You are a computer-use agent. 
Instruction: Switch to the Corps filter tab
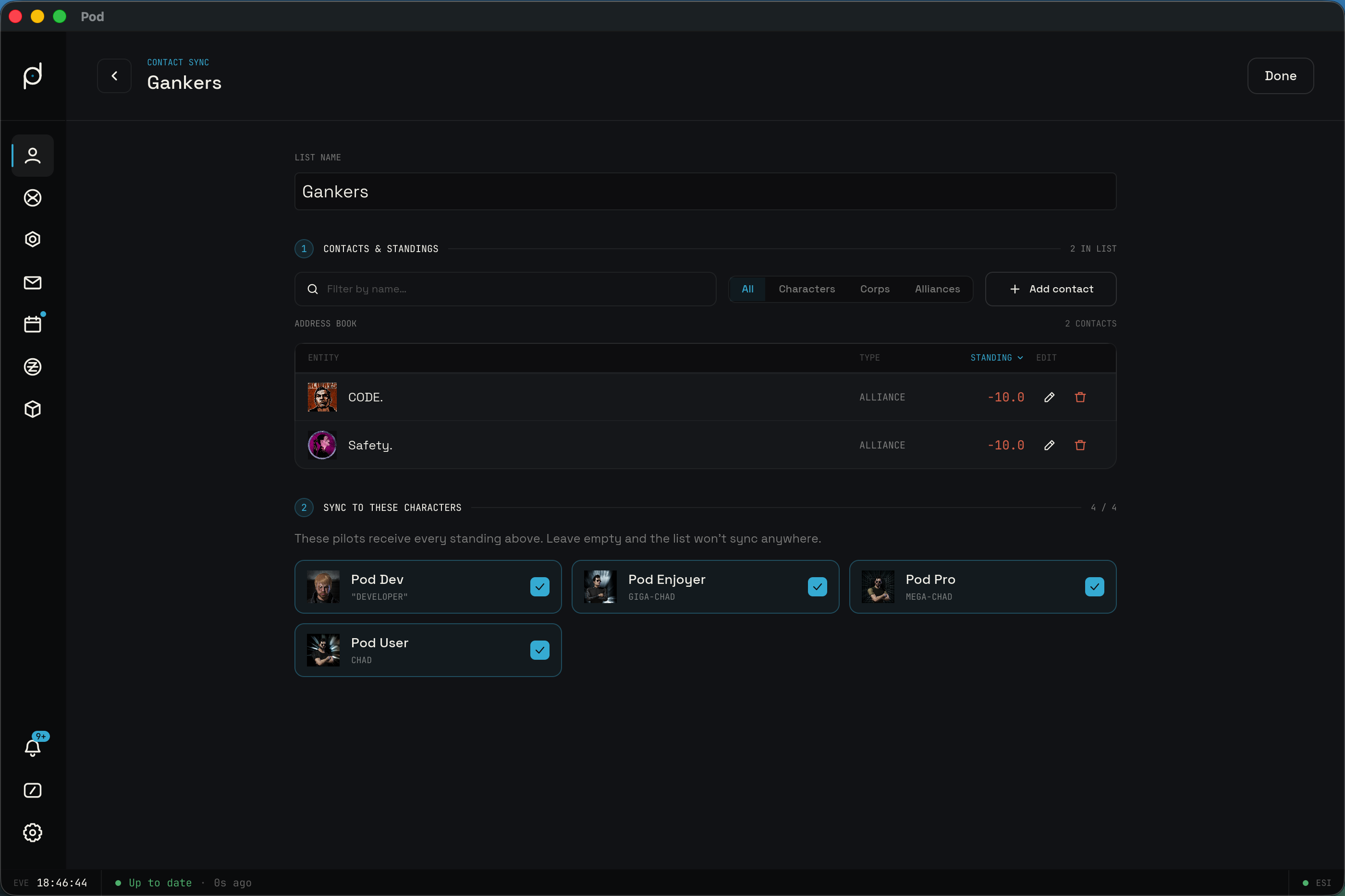point(875,289)
